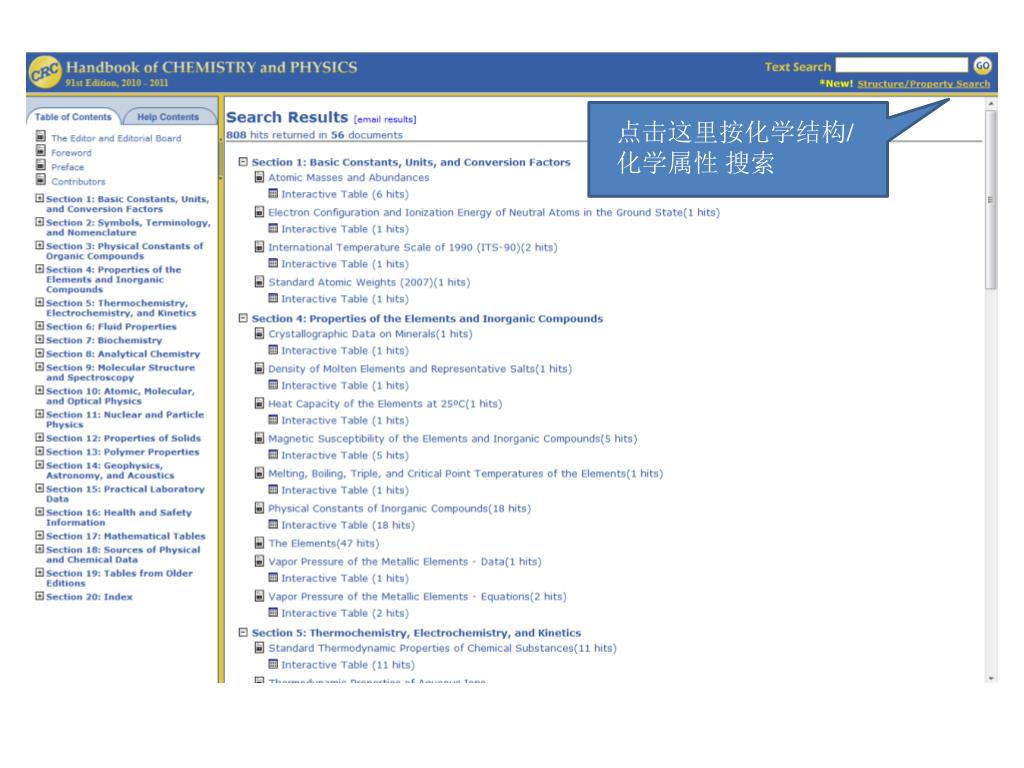Open Standard Thermodynamic Properties of Chemical Substances link
This screenshot has height=768, width=1024.
442,648
